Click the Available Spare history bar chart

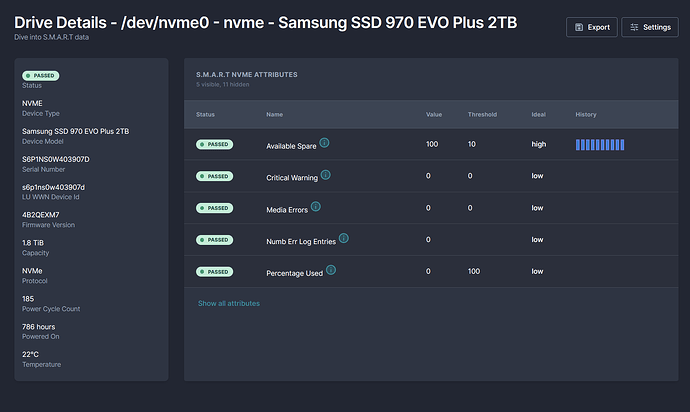click(599, 145)
